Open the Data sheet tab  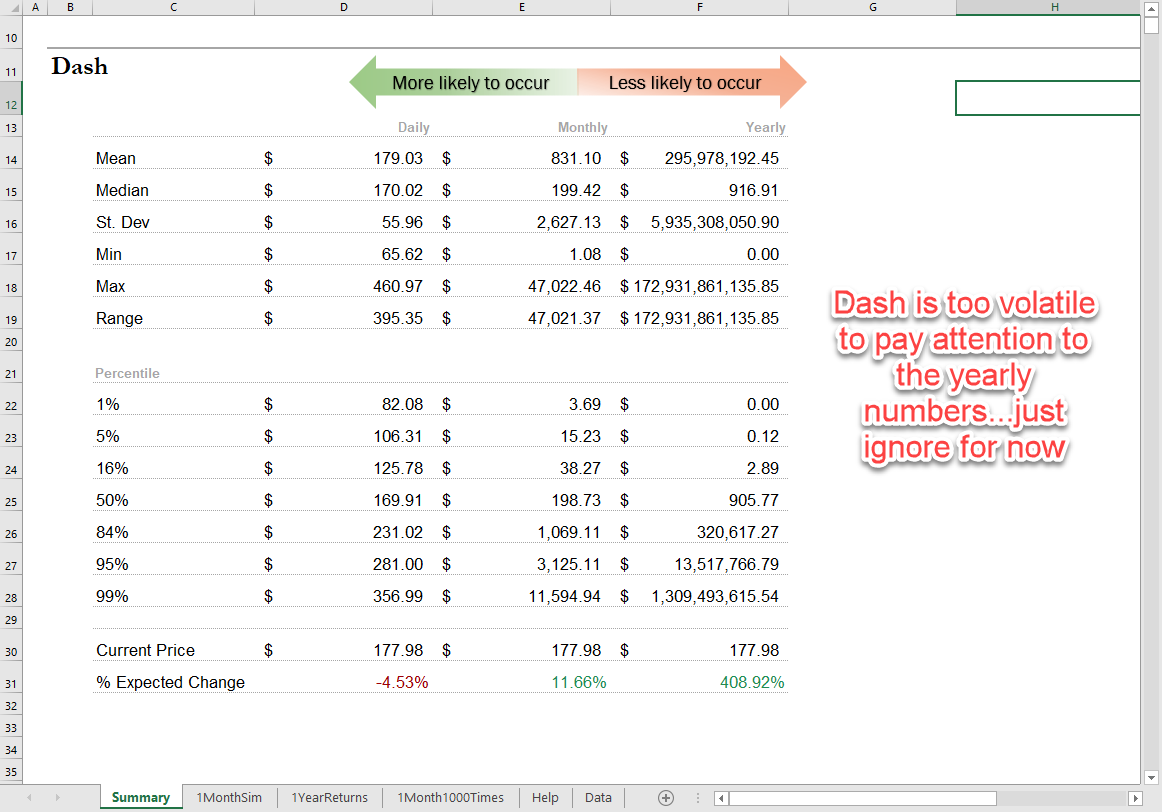(598, 797)
